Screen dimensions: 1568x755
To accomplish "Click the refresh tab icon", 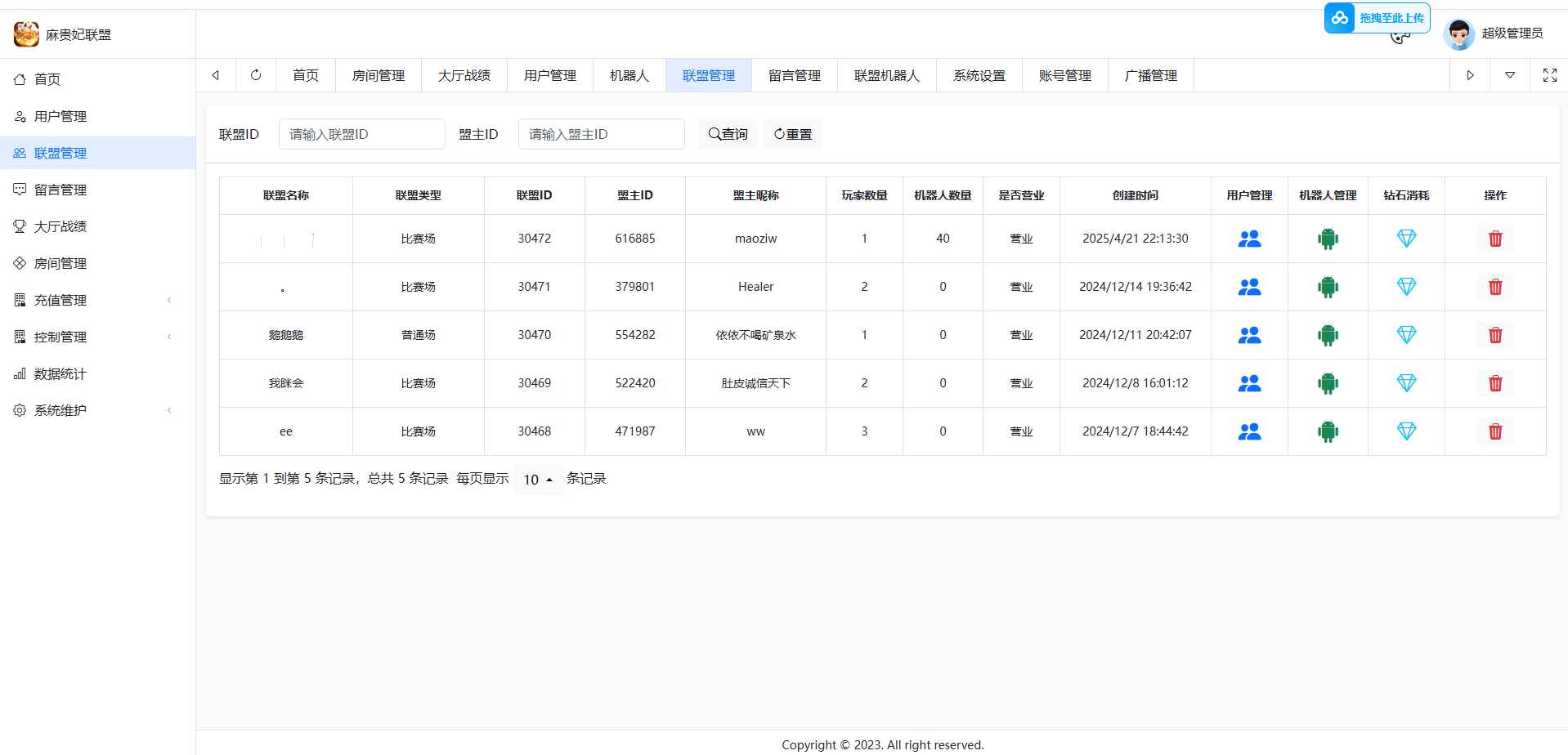I will click(256, 75).
